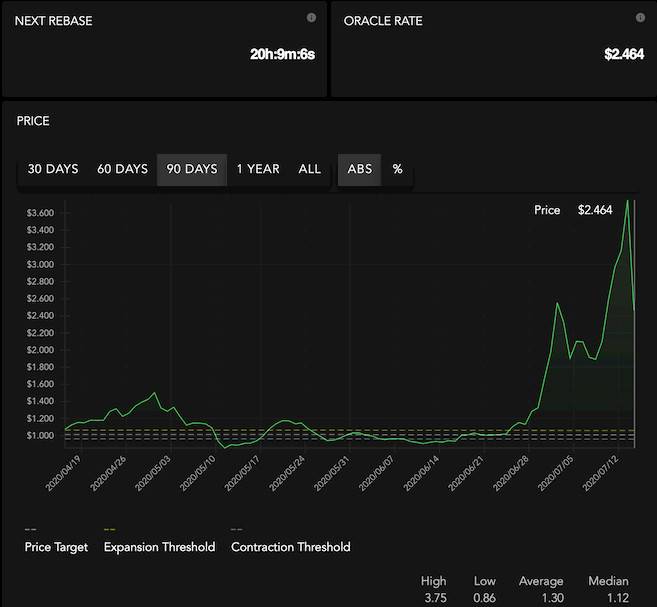
Task: Switch chart range to 30 DAYS
Action: [x=53, y=169]
